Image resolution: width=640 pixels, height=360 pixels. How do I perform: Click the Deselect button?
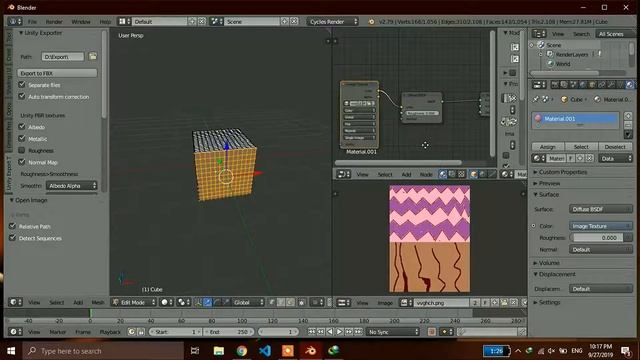point(615,147)
